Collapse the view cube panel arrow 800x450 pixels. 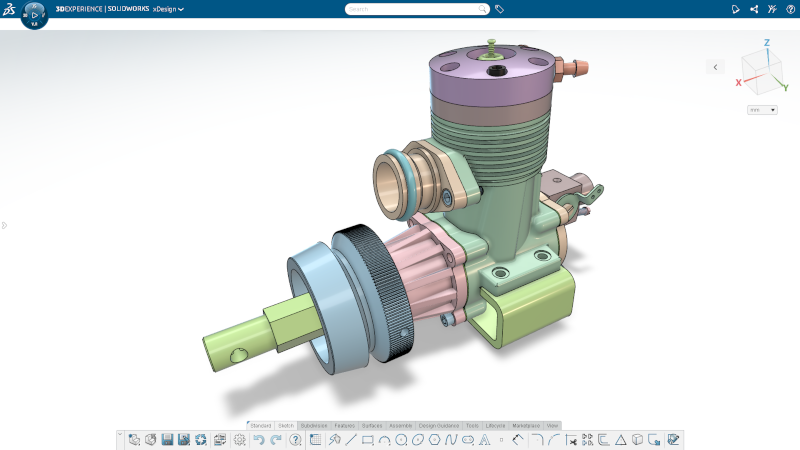coord(715,67)
